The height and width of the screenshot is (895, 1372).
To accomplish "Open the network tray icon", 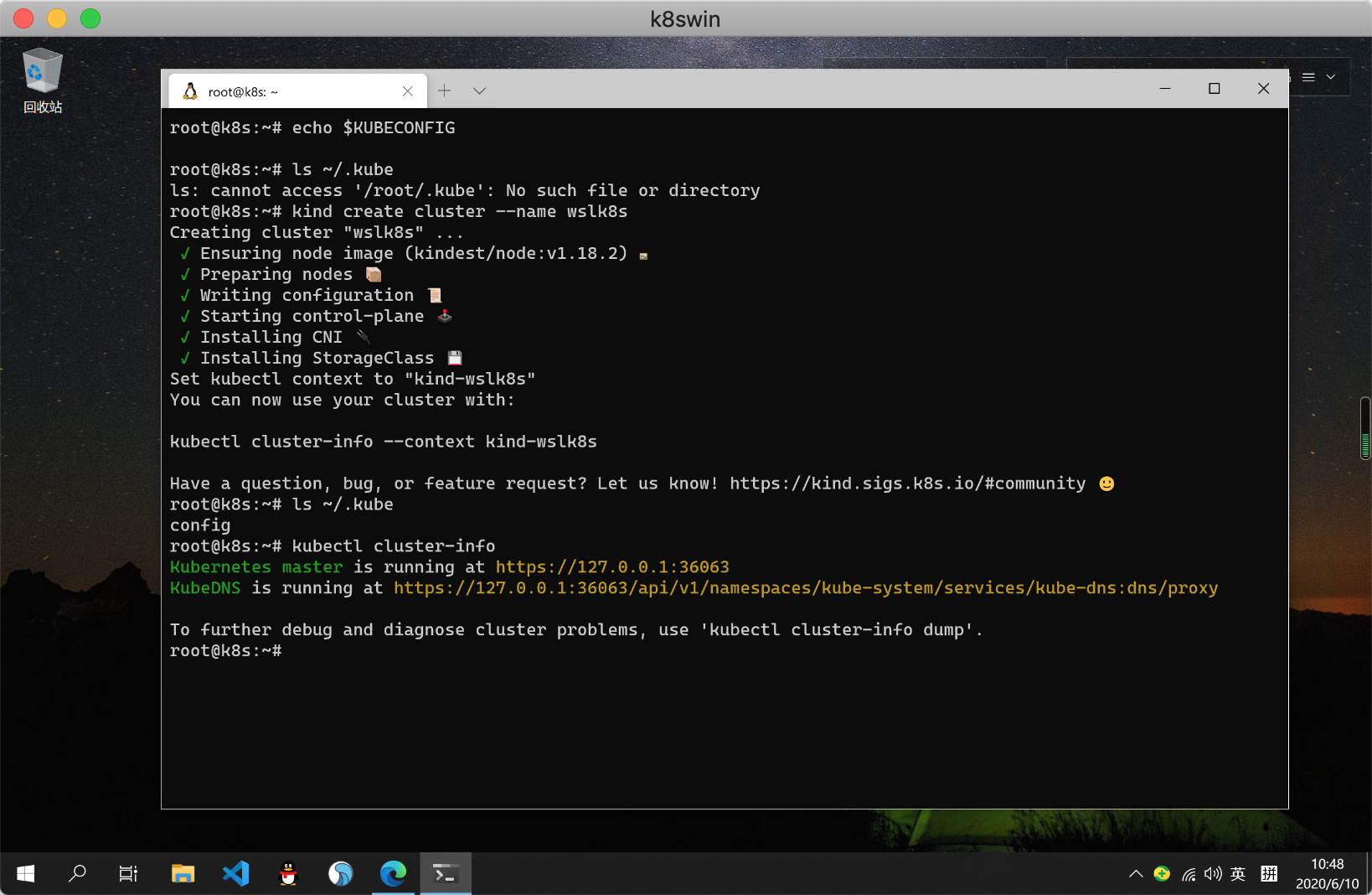I will tap(1189, 874).
